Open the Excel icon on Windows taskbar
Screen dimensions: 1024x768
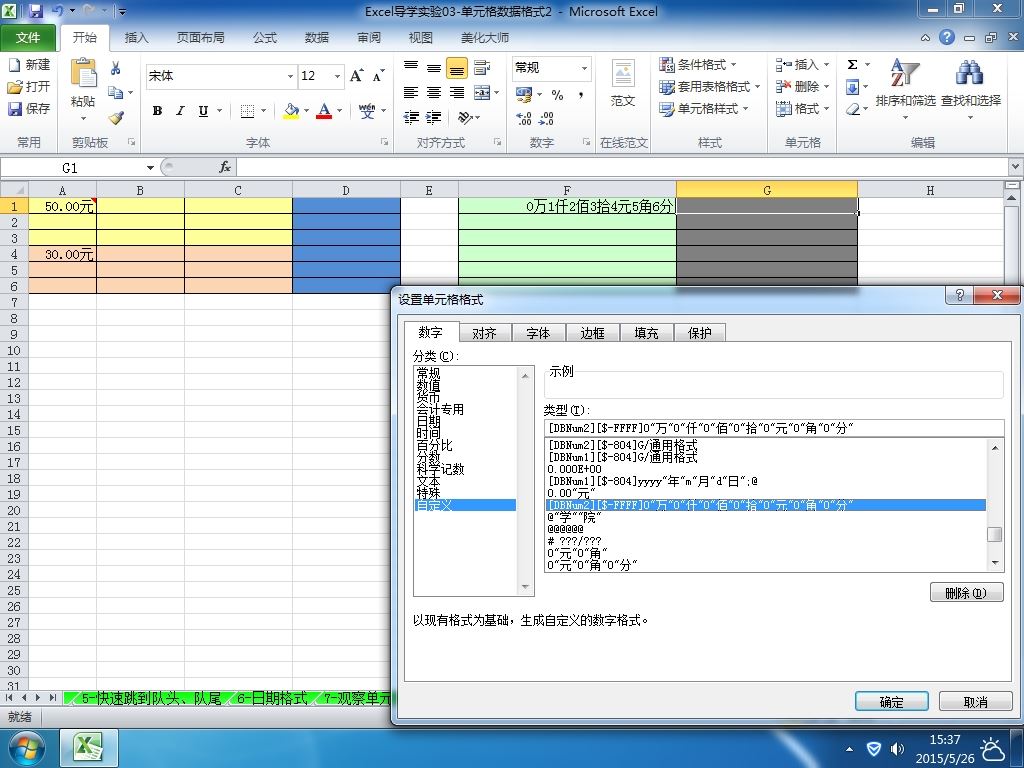(89, 747)
